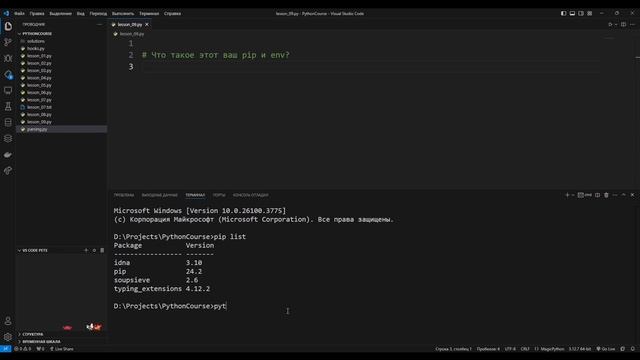
Task: Open the Manage gear icon
Action: pyautogui.click(x=8, y=337)
